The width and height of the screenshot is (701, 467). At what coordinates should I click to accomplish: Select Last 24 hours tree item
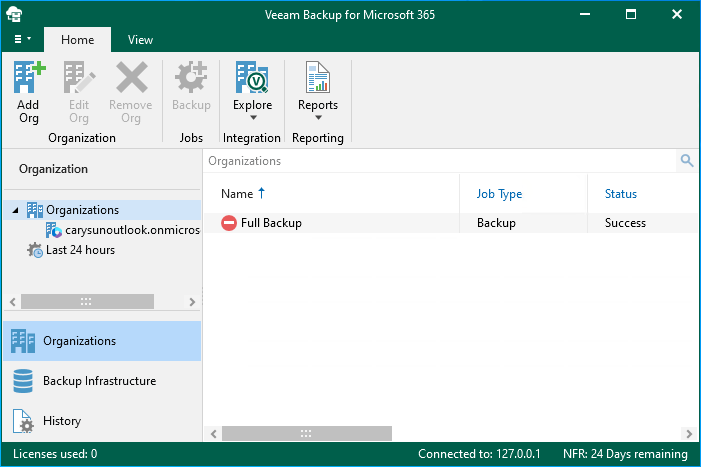click(80, 250)
